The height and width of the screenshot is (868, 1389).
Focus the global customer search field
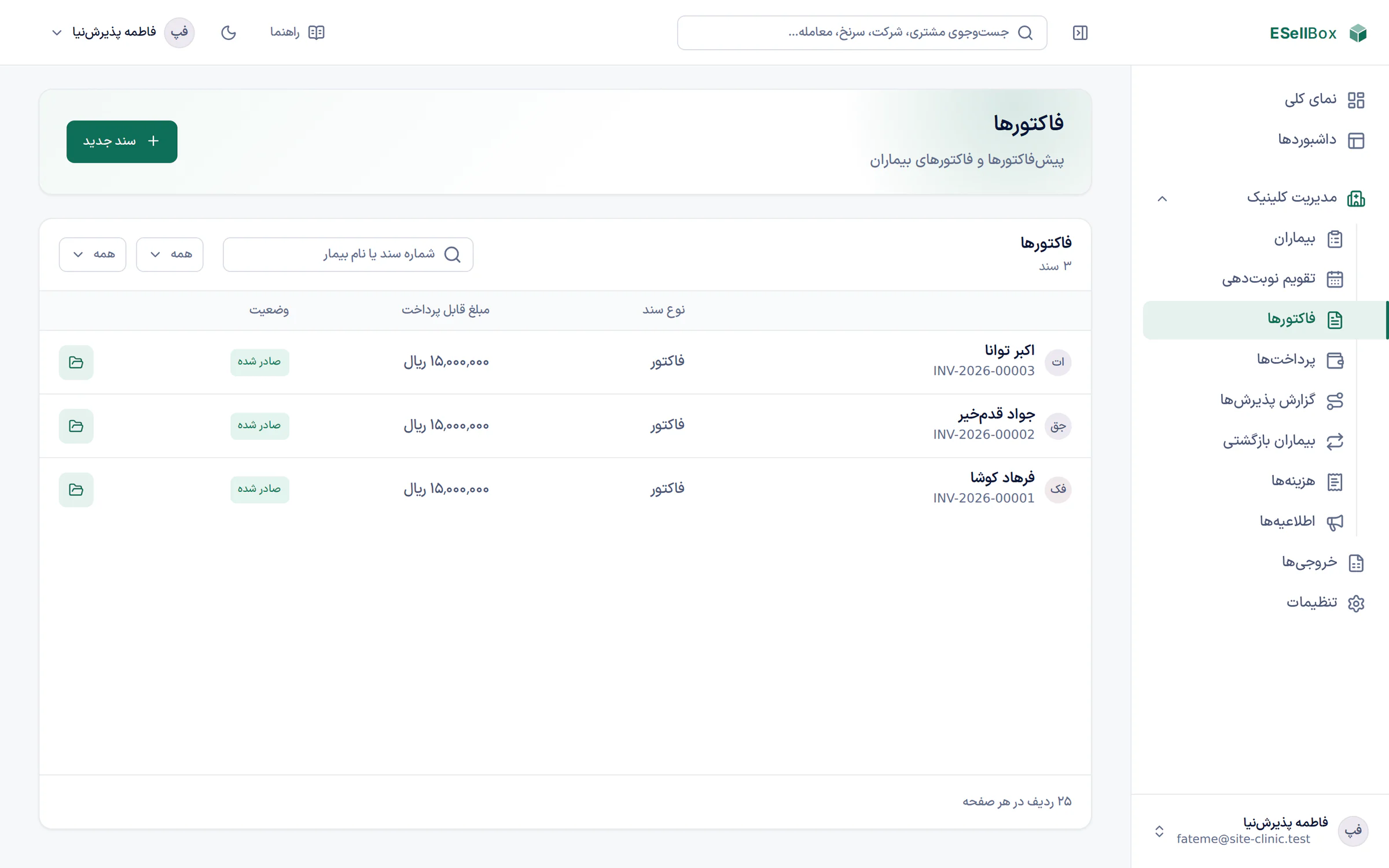click(862, 33)
